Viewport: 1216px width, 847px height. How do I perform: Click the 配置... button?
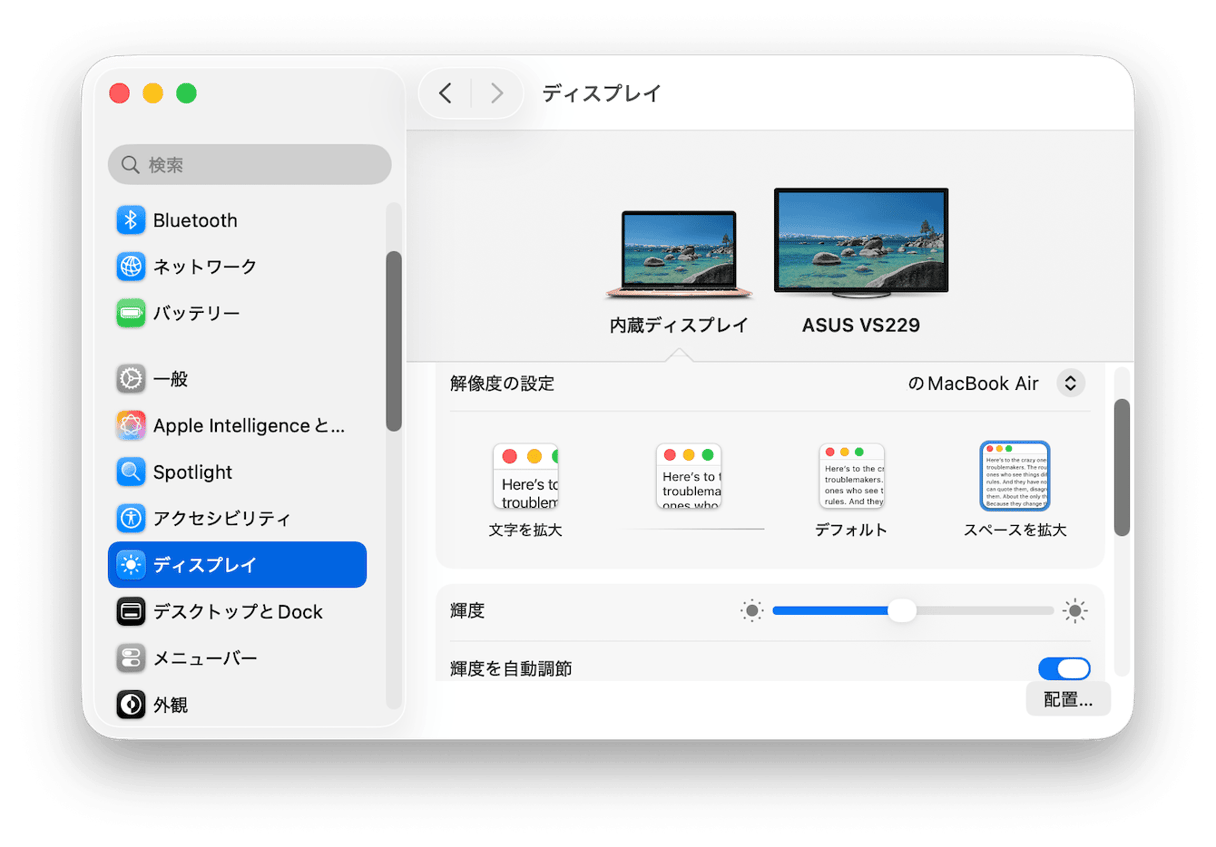pos(1068,700)
